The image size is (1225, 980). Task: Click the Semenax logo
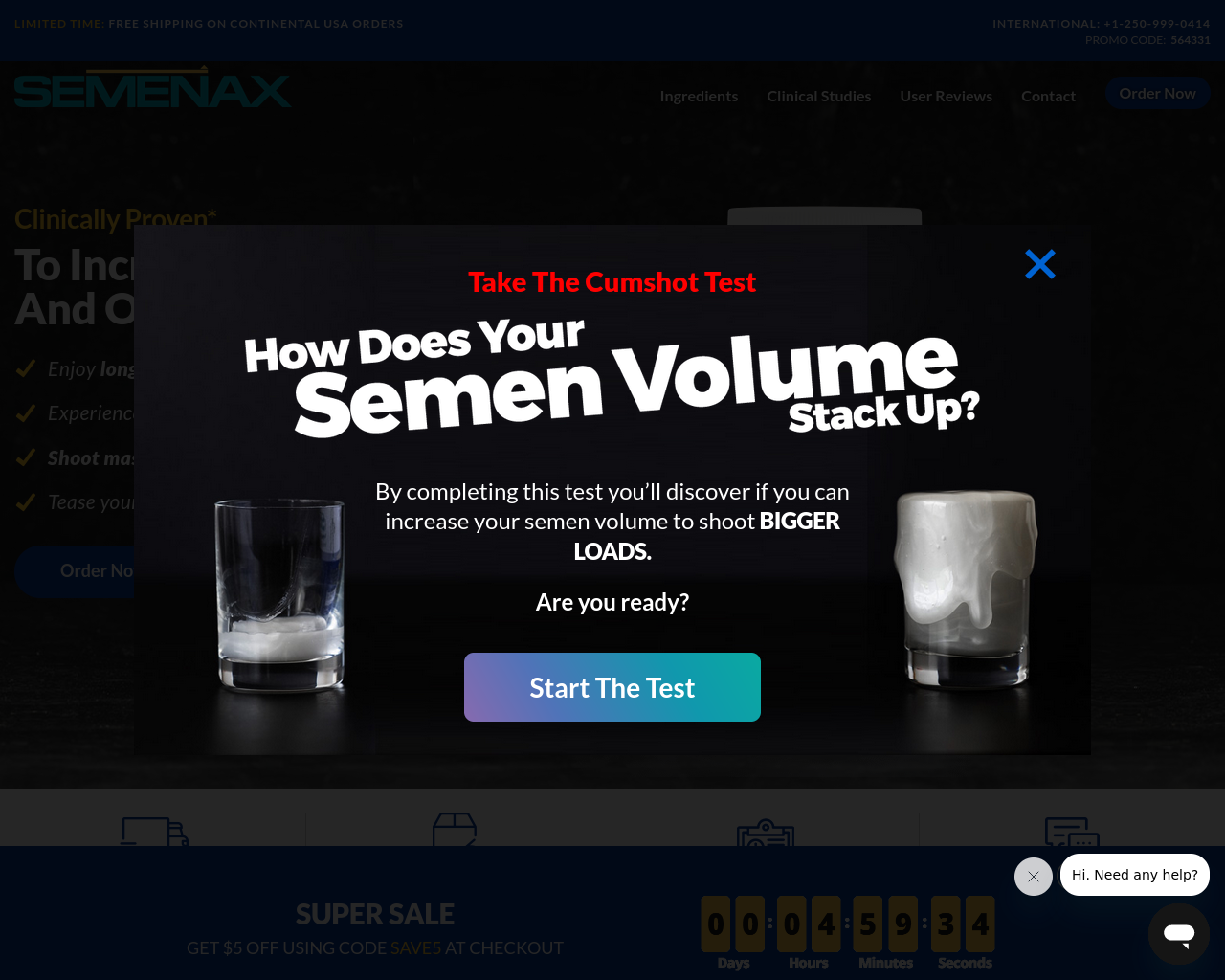tap(152, 88)
